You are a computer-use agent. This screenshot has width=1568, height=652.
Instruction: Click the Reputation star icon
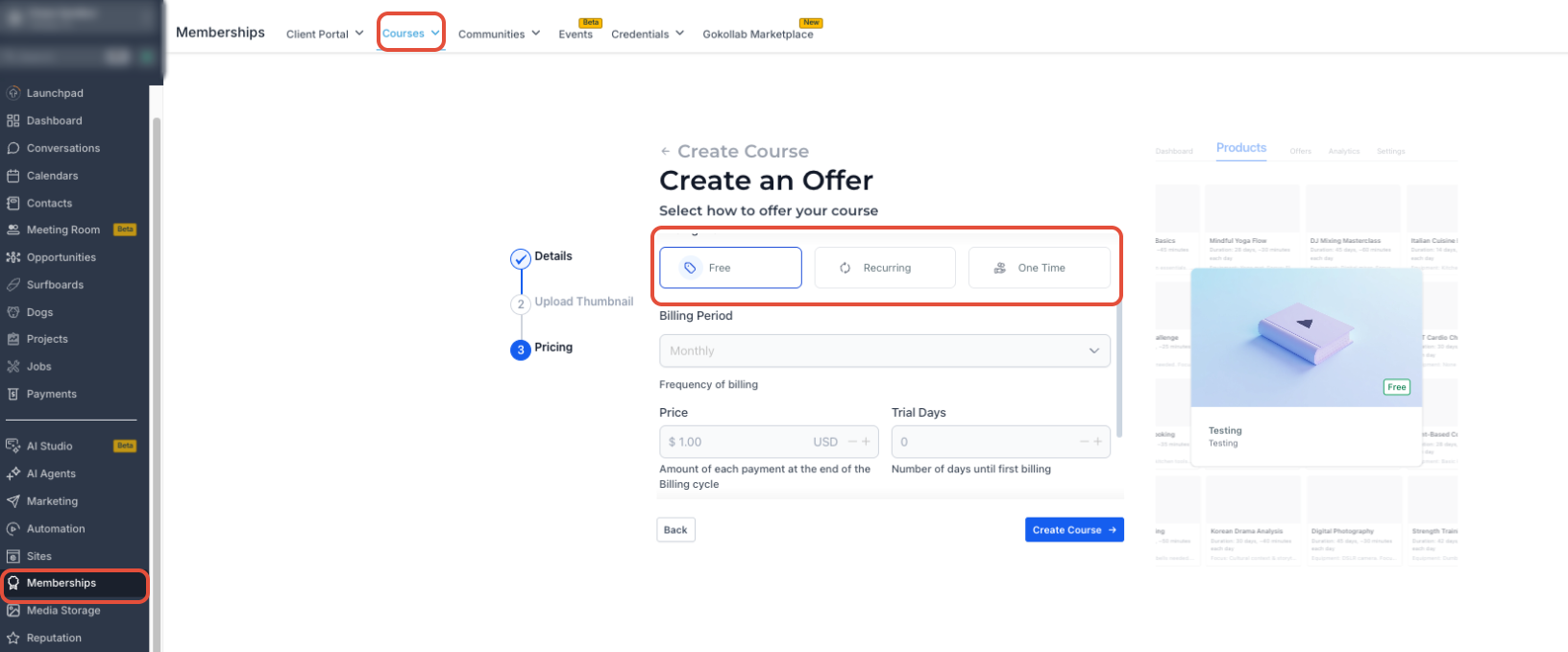(13, 638)
